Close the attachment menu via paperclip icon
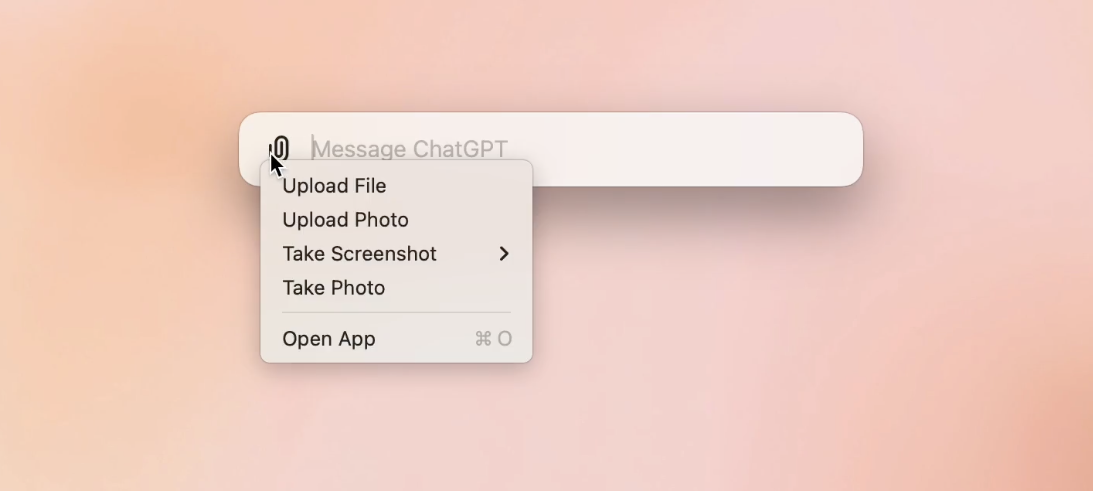 coord(281,149)
